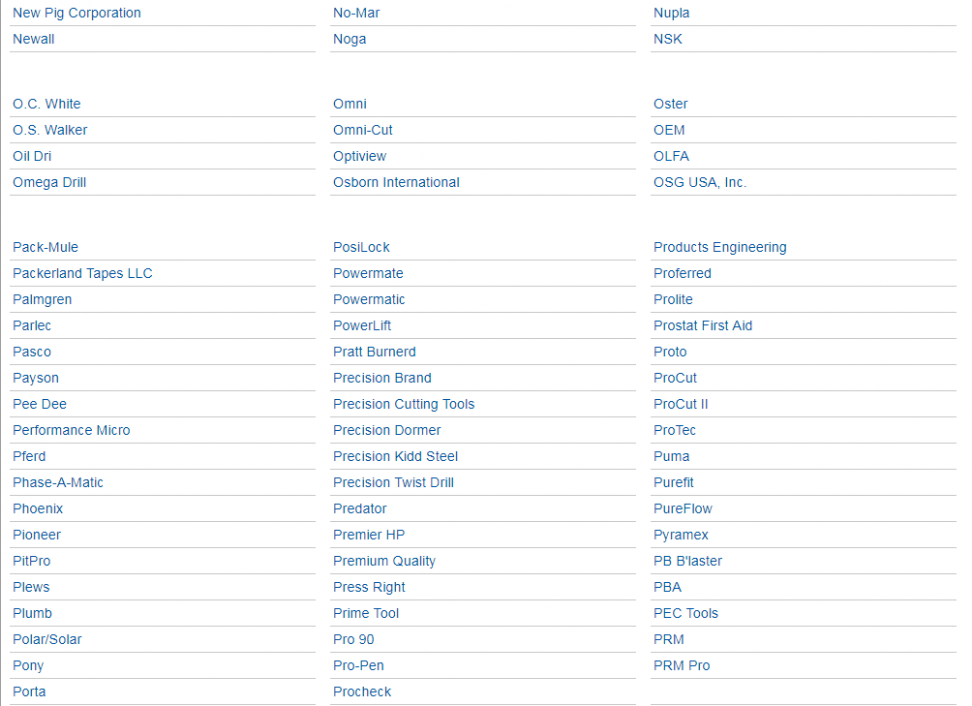
Task: Go to the Polar/Solar brand
Action: [x=47, y=639]
